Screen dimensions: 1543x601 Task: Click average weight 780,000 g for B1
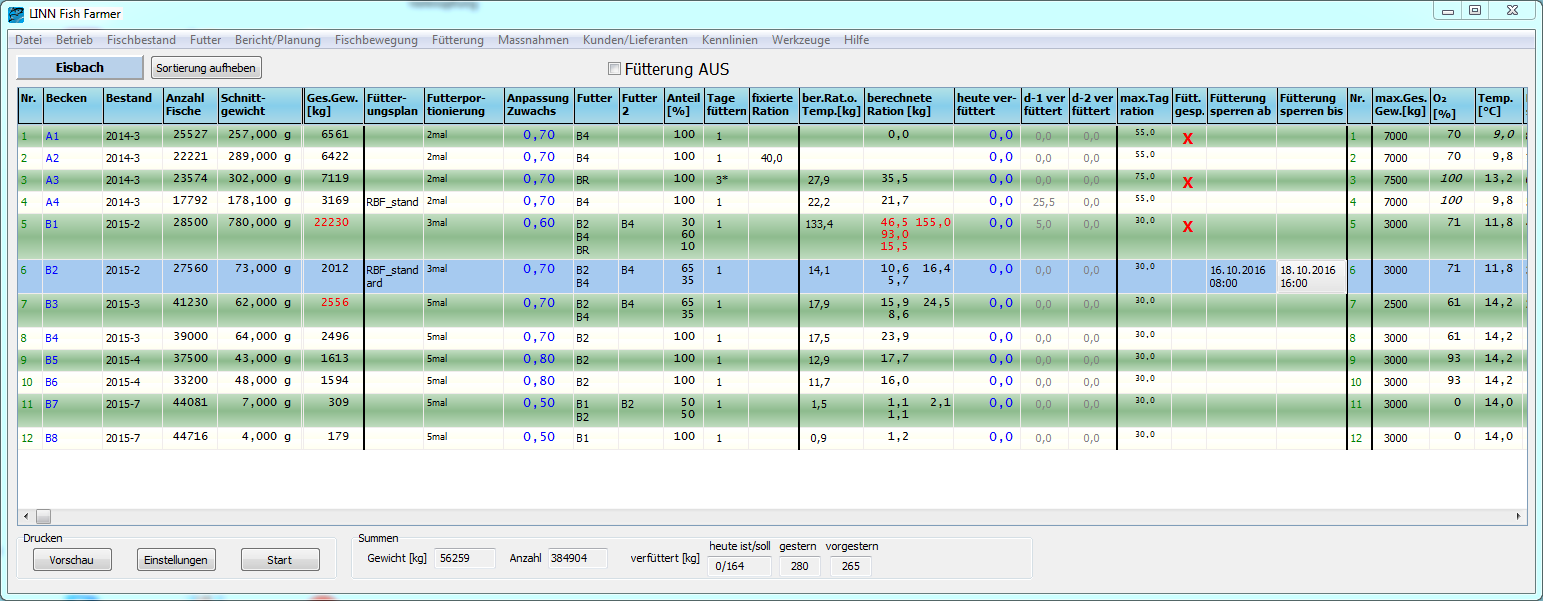259,223
